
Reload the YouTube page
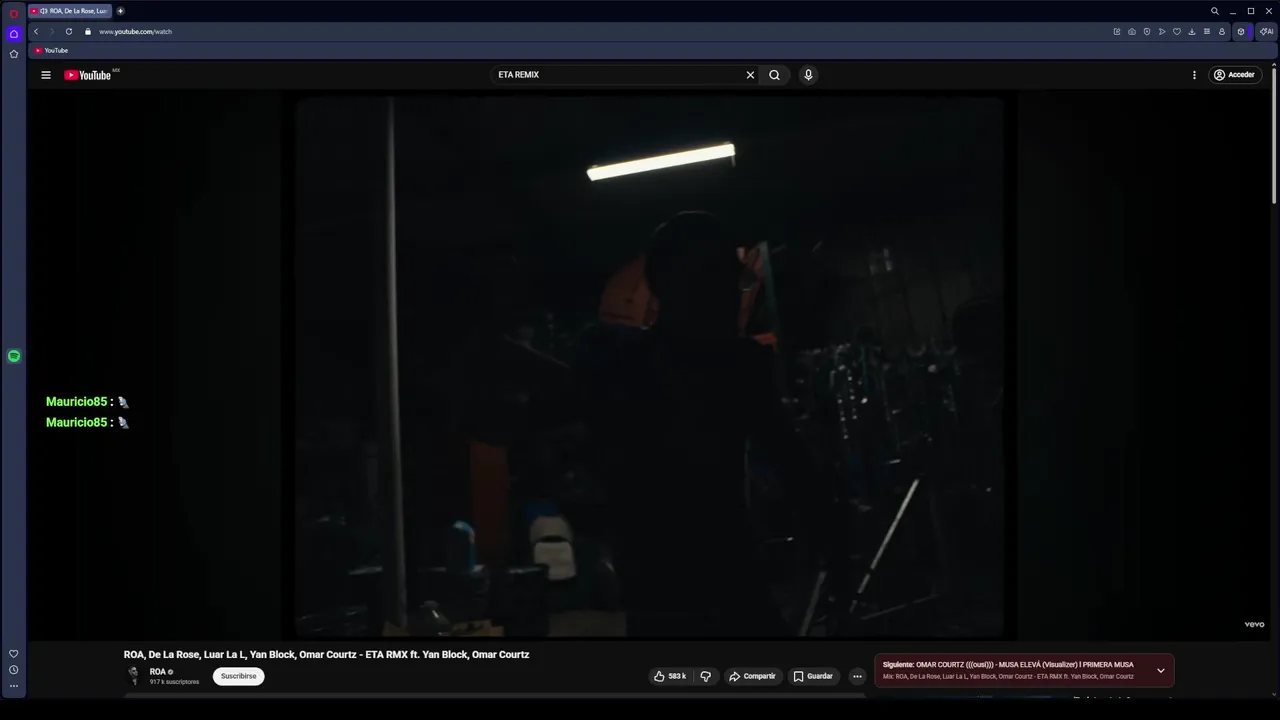pos(69,31)
